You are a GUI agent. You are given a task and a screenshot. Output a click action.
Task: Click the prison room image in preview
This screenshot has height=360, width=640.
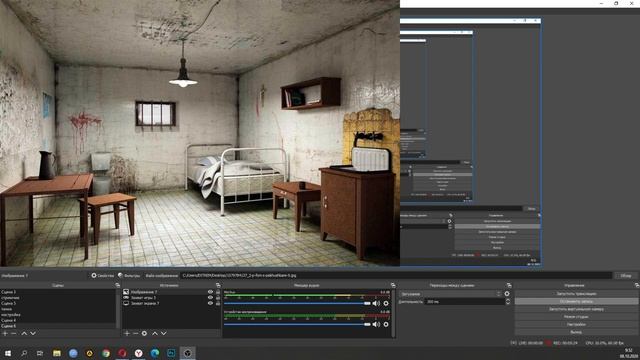click(200, 133)
